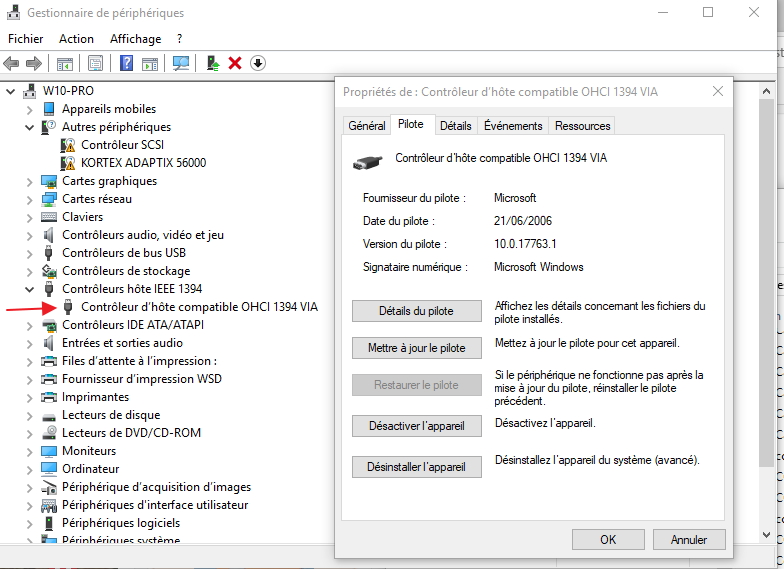Screen dimensions: 784x569
Task: Click the Contrôleur SCSI warning icon
Action: click(x=68, y=145)
